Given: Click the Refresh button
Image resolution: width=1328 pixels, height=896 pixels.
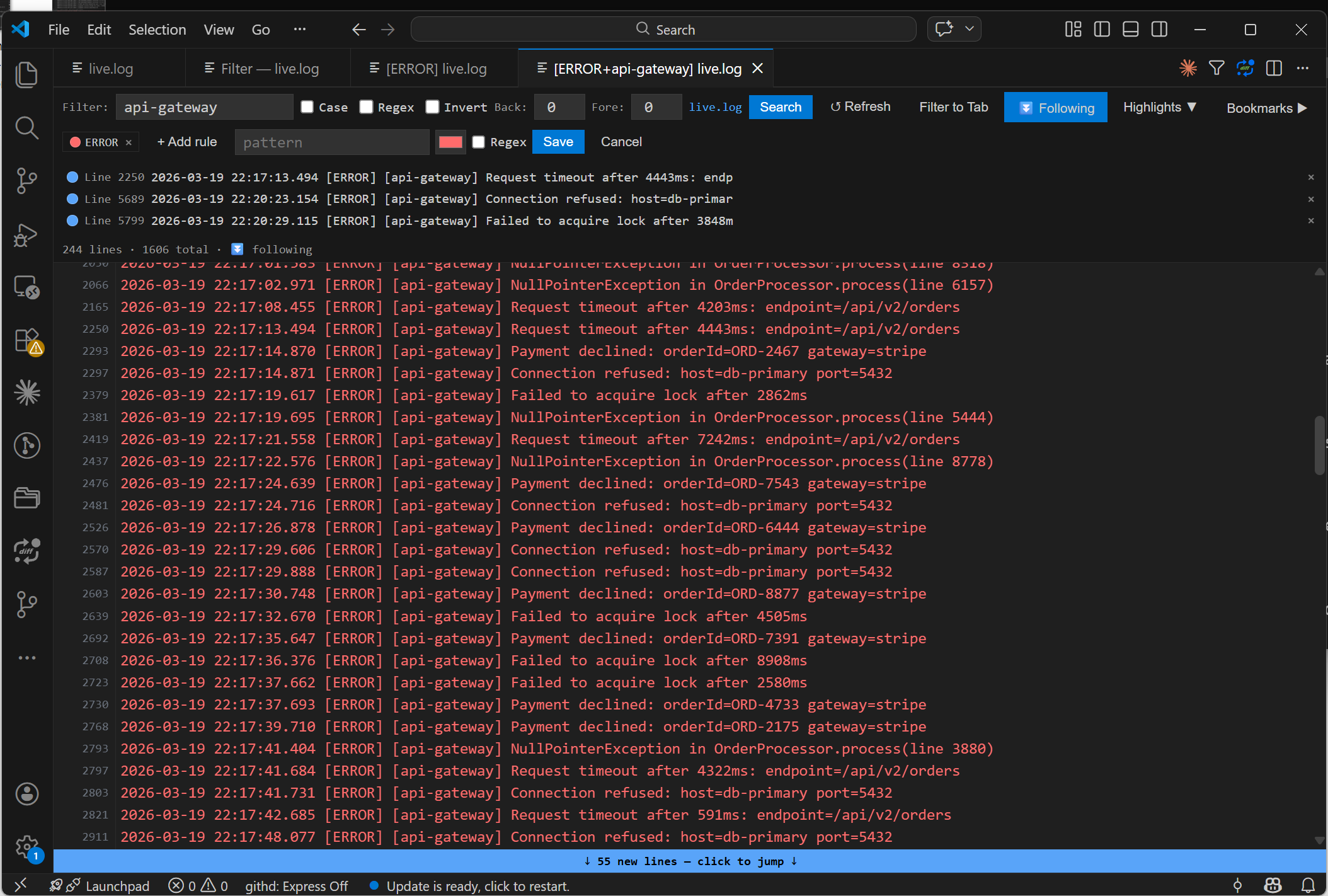Looking at the screenshot, I should pyautogui.click(x=860, y=106).
